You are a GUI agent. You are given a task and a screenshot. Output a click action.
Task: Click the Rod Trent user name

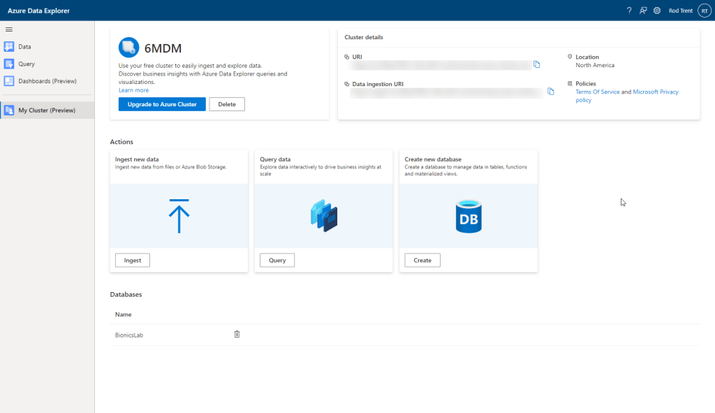pos(680,10)
